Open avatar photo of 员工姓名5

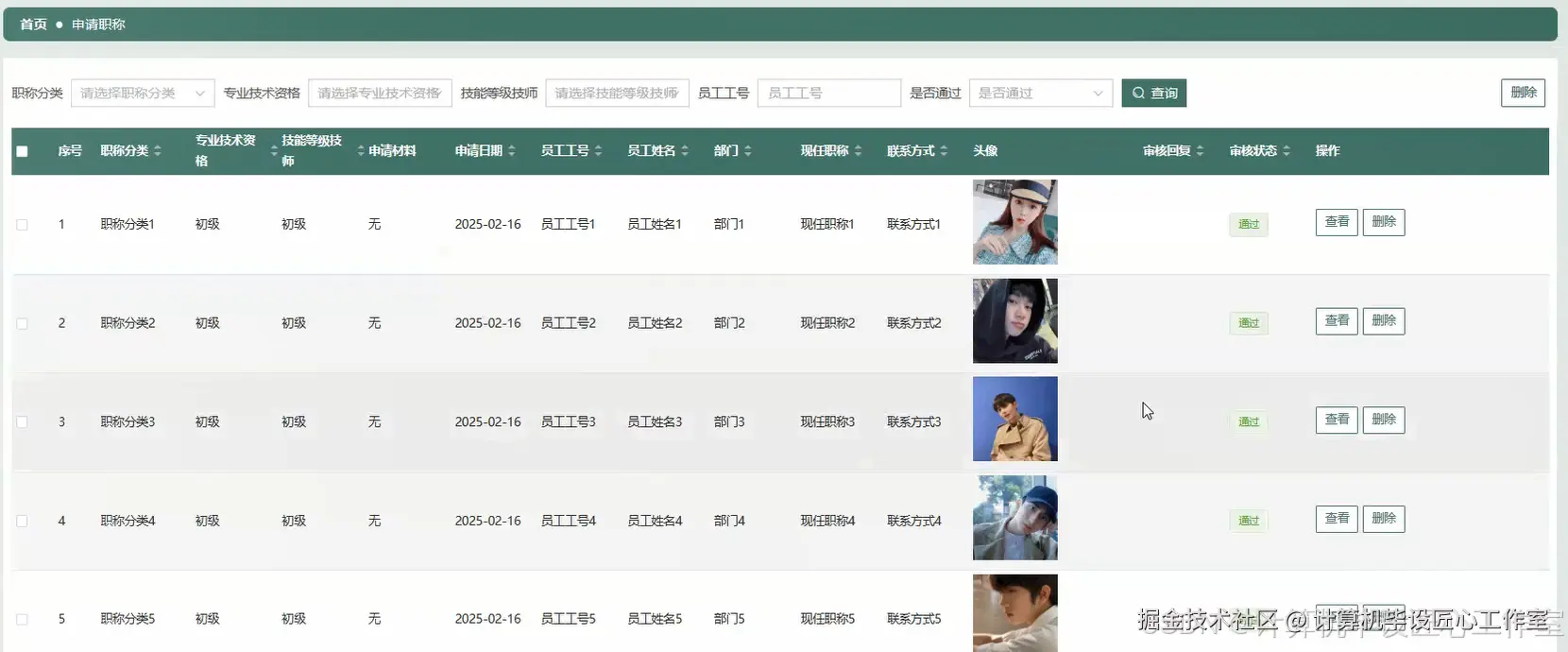pos(1015,613)
